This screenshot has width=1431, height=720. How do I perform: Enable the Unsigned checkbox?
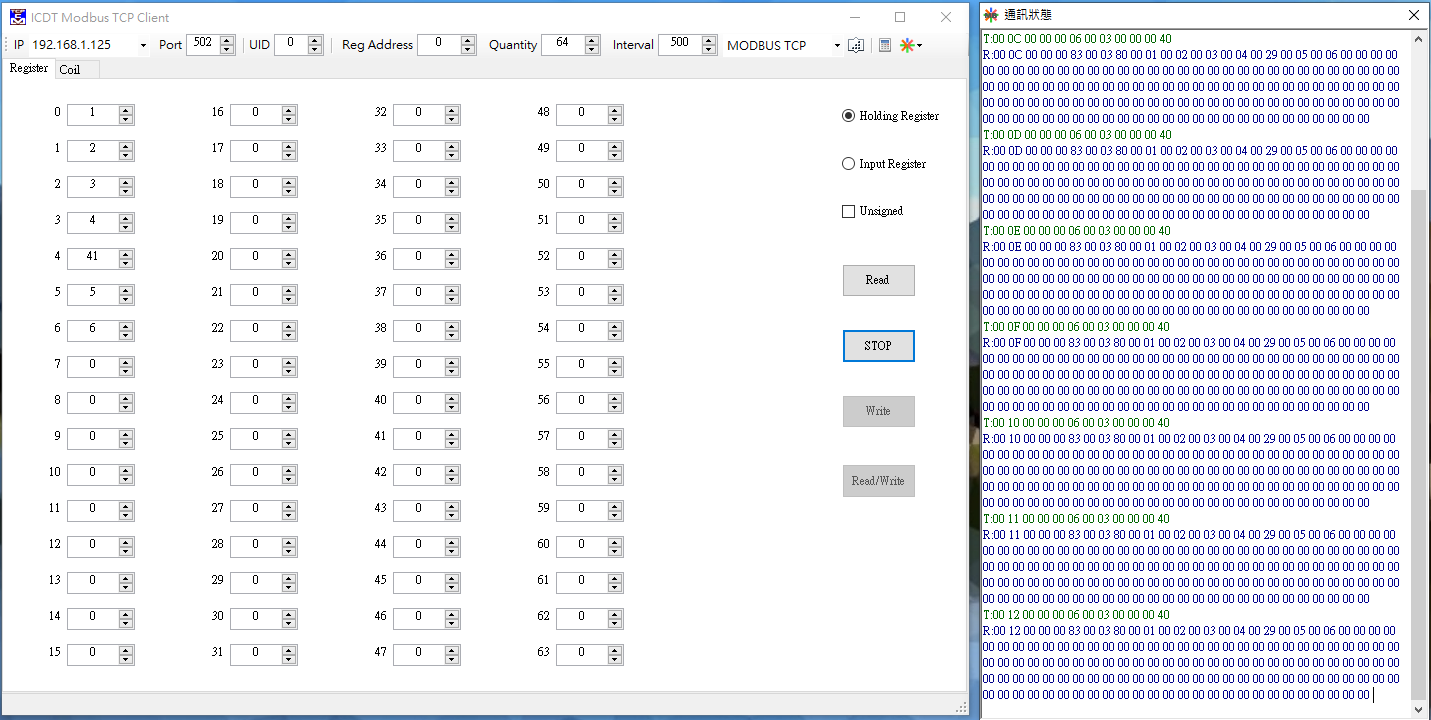tap(849, 211)
